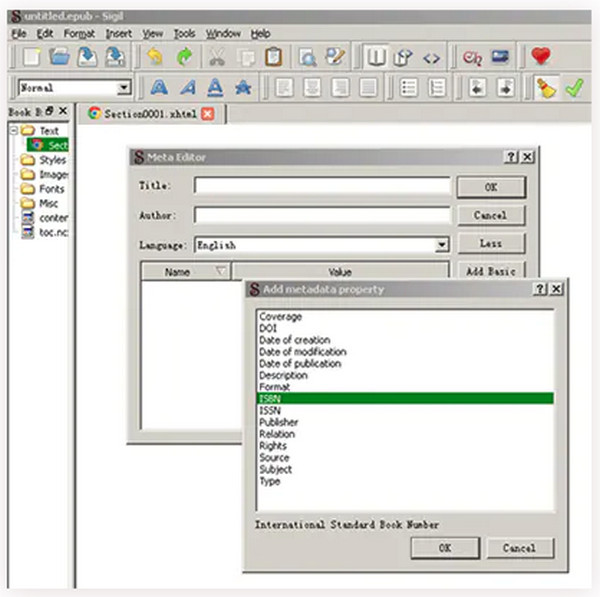This screenshot has width=600, height=597.
Task: Apply bold formatting A icon
Action: (159, 87)
